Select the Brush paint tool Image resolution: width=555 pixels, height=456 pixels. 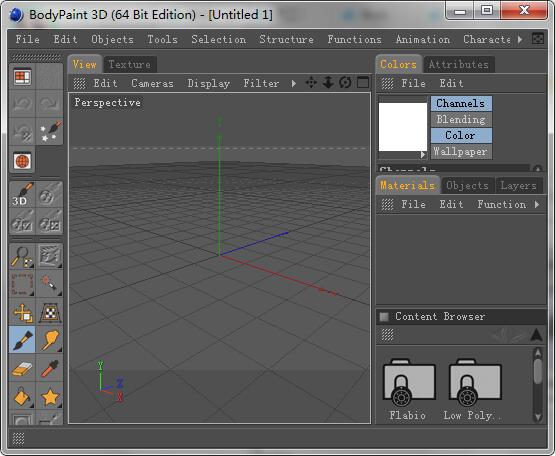[x=22, y=339]
